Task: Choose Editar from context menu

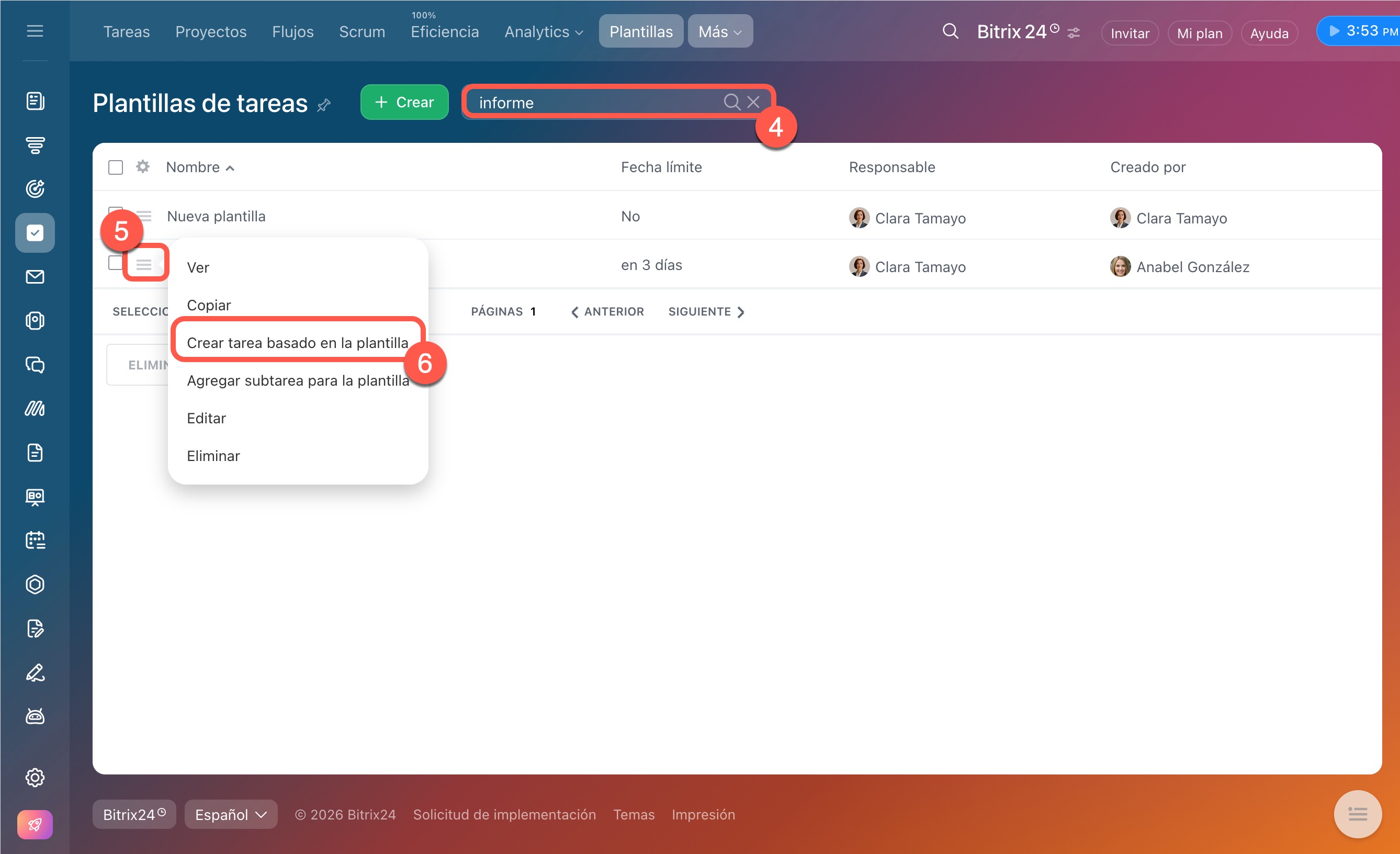Action: coord(206,418)
